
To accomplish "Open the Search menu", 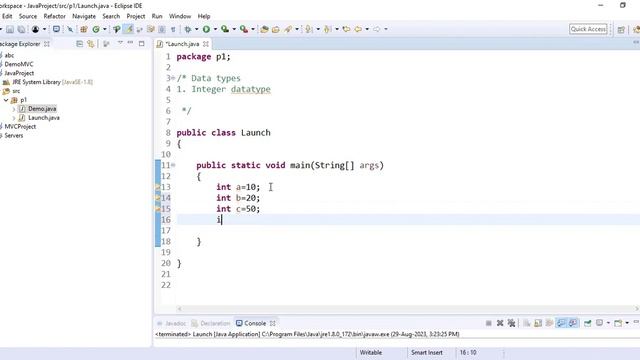I will [x=111, y=16].
